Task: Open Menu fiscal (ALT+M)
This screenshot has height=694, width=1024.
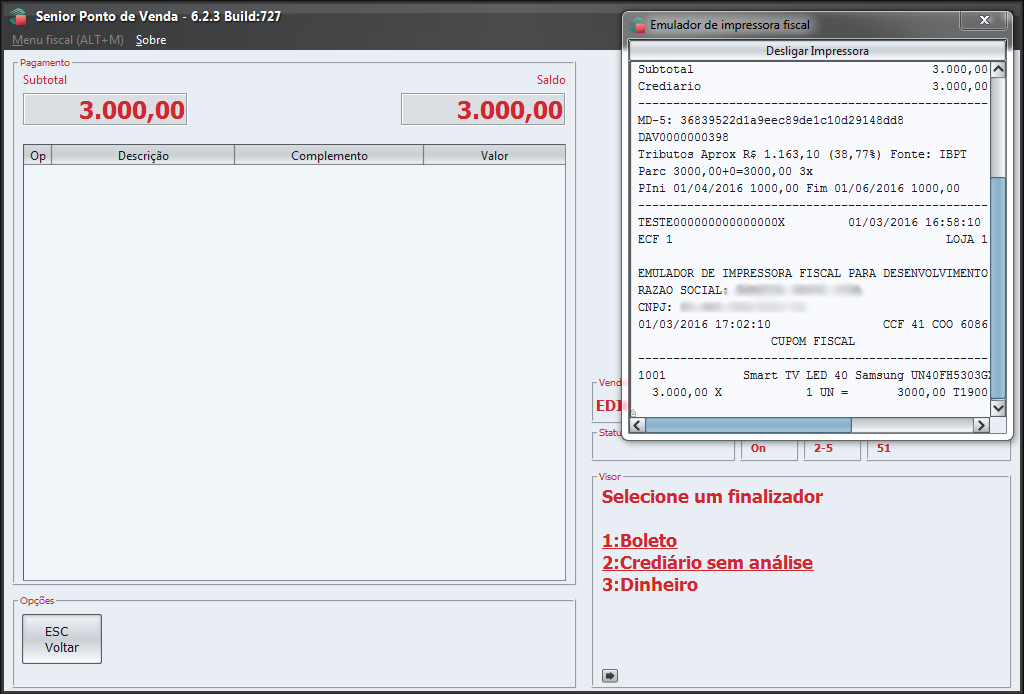Action: click(x=68, y=40)
